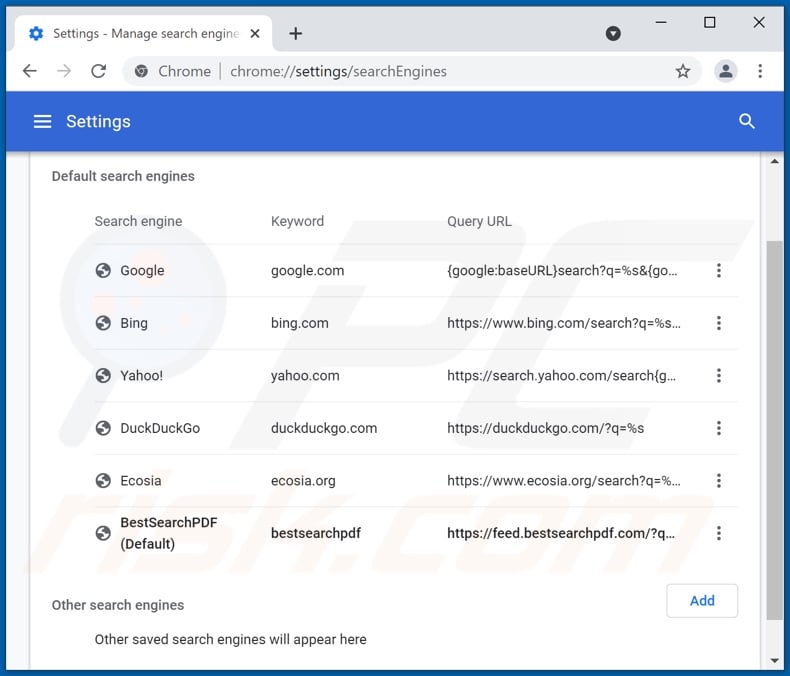Click the globe icon beside Bing
This screenshot has height=676, width=790.
(x=103, y=323)
